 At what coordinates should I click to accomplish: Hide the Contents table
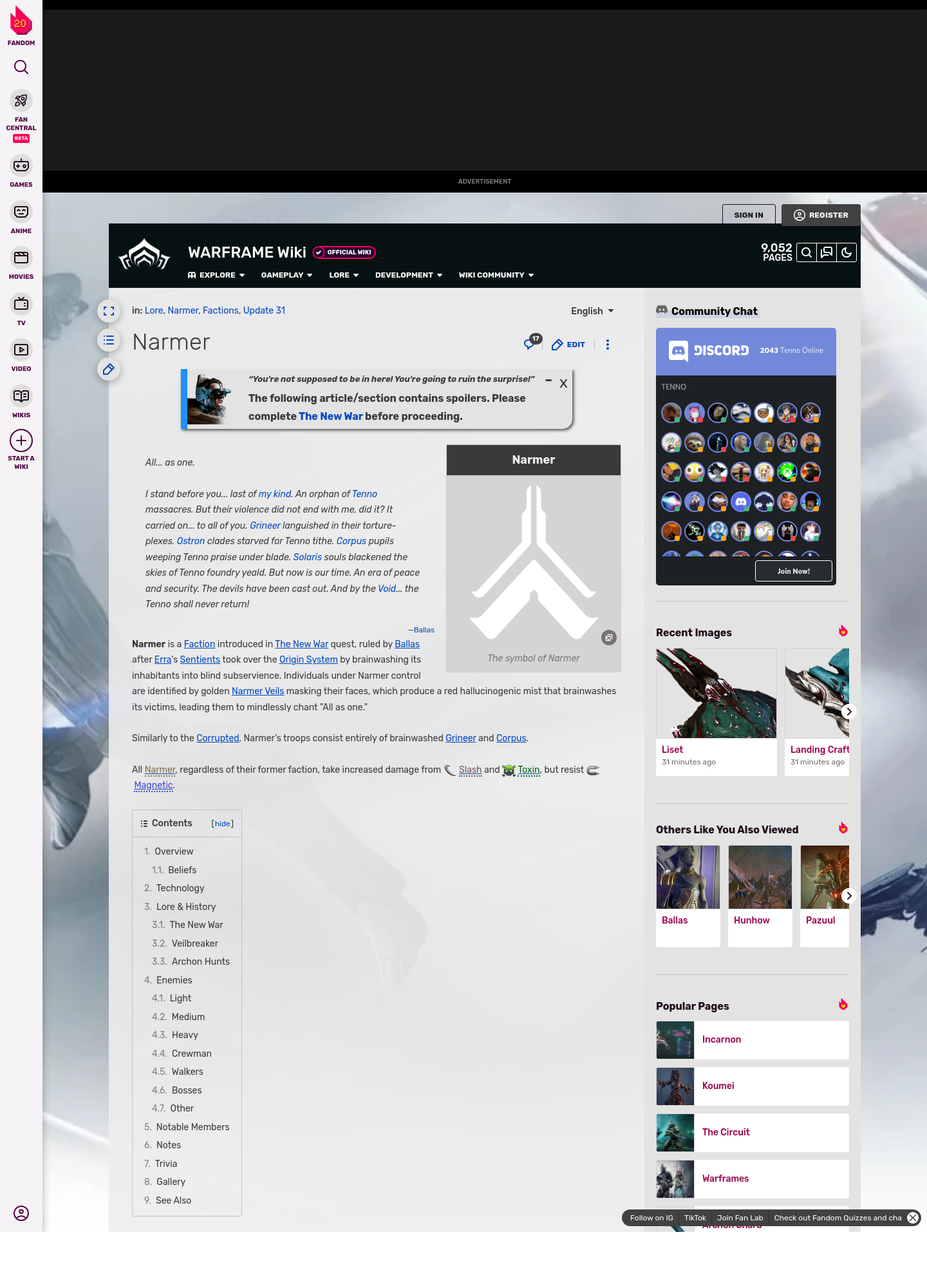tap(223, 824)
